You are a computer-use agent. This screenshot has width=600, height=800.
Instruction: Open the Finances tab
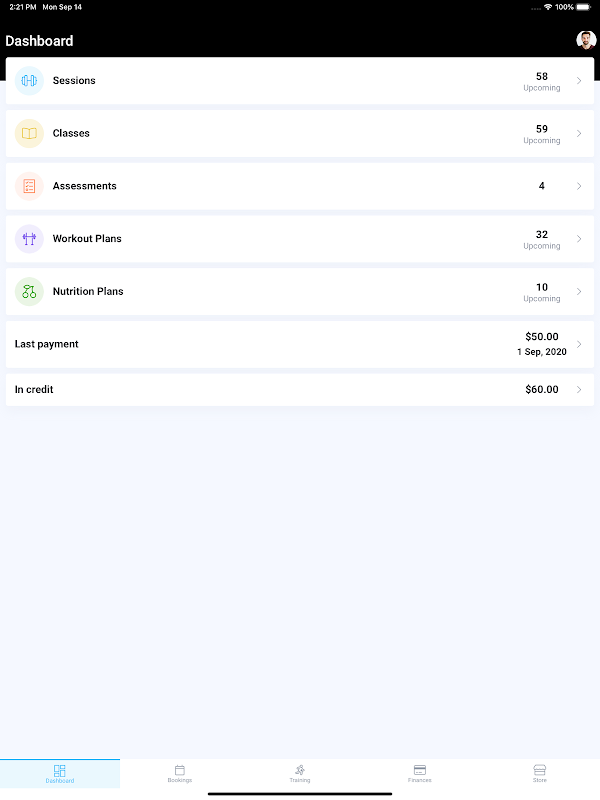420,773
